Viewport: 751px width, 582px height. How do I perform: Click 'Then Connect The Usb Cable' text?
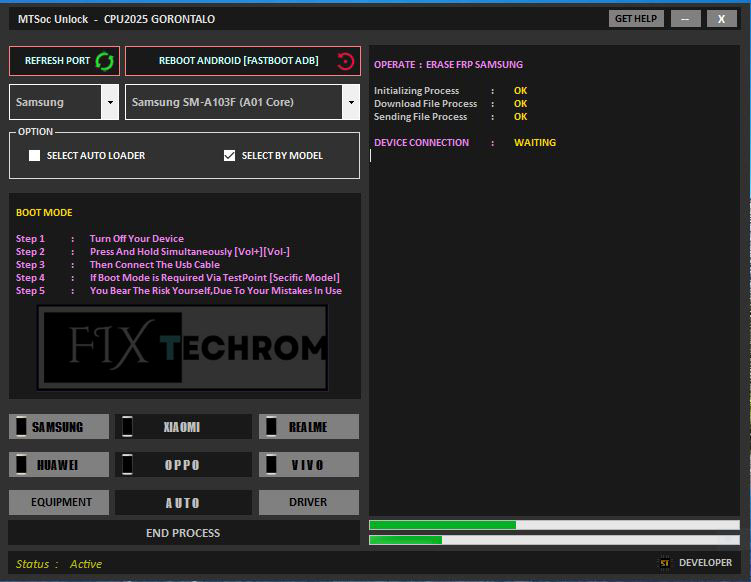[x=155, y=264]
